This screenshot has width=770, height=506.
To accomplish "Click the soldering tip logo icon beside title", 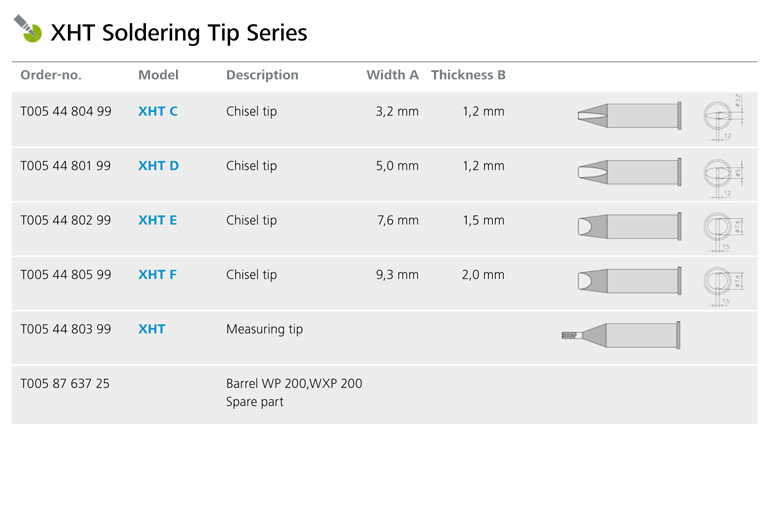I will tap(28, 28).
